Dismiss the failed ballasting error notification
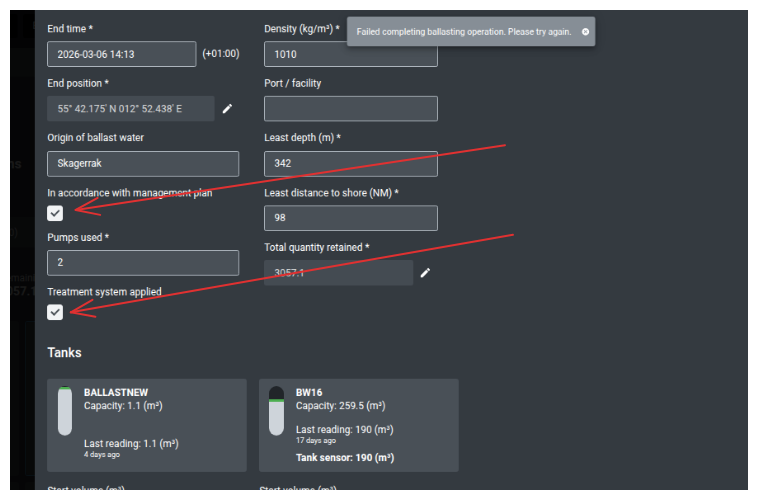Viewport: 758px width, 500px height. tap(585, 32)
